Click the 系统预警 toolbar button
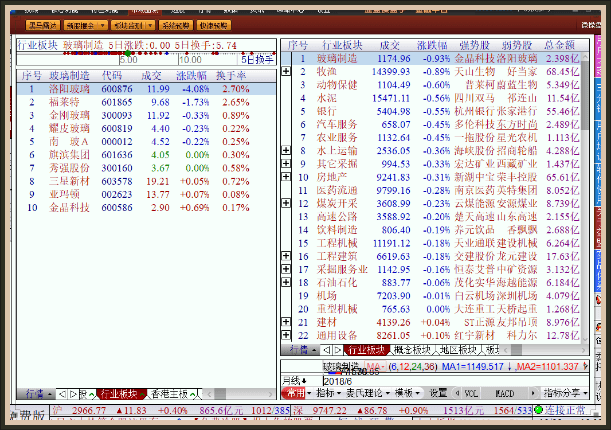This screenshot has width=611, height=430. [x=176, y=26]
